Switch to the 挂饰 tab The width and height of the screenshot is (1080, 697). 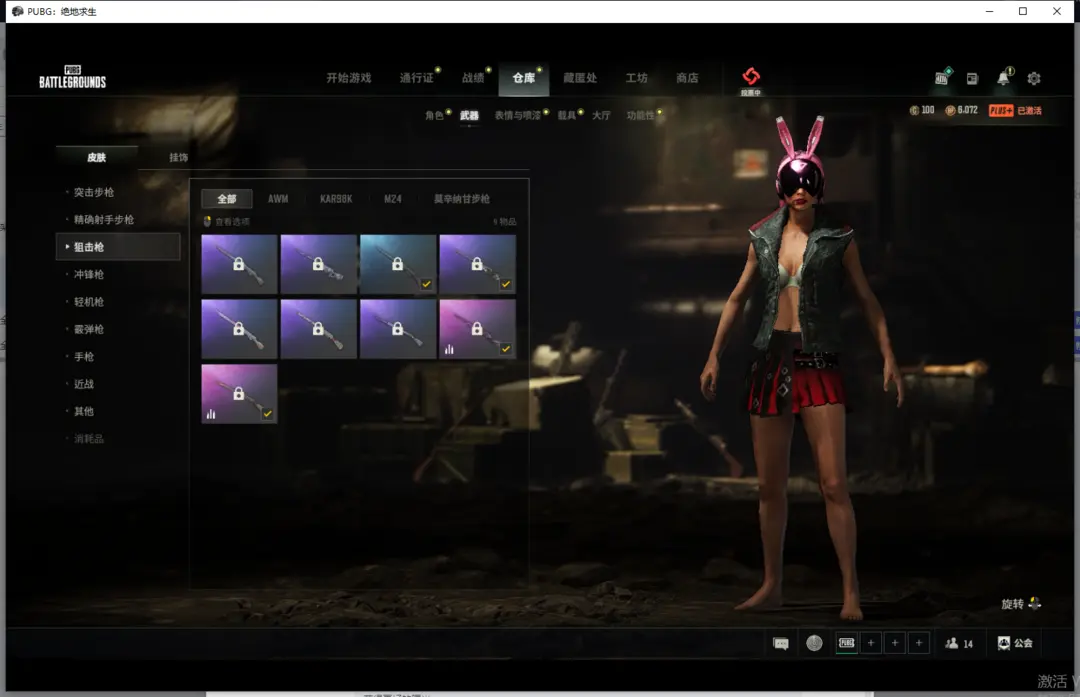pos(178,157)
